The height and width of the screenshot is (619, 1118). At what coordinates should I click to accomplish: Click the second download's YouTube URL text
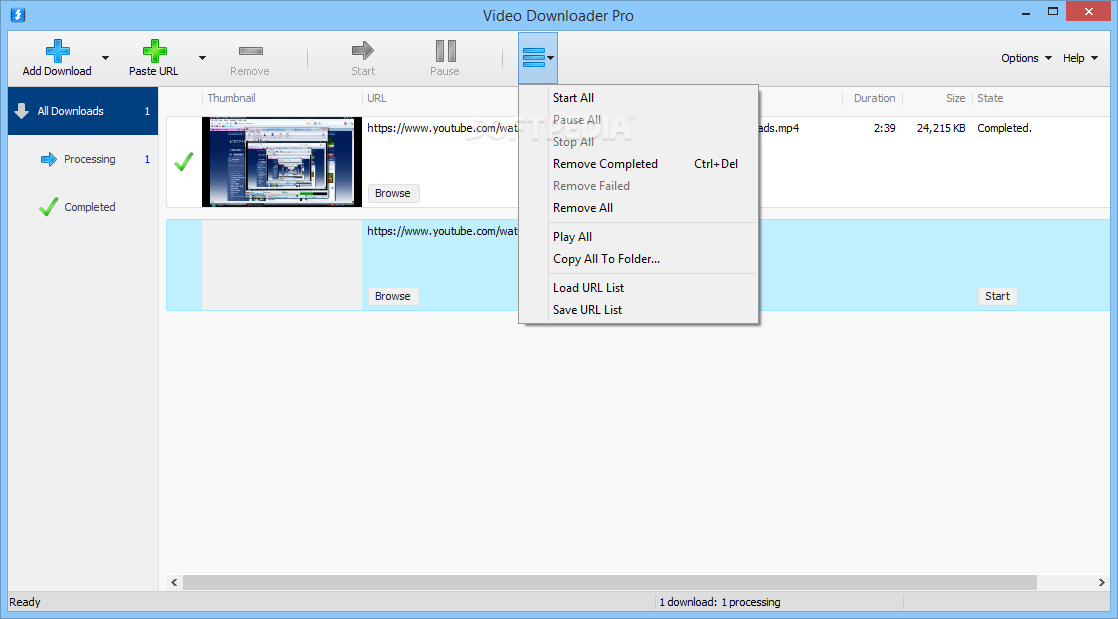[442, 231]
